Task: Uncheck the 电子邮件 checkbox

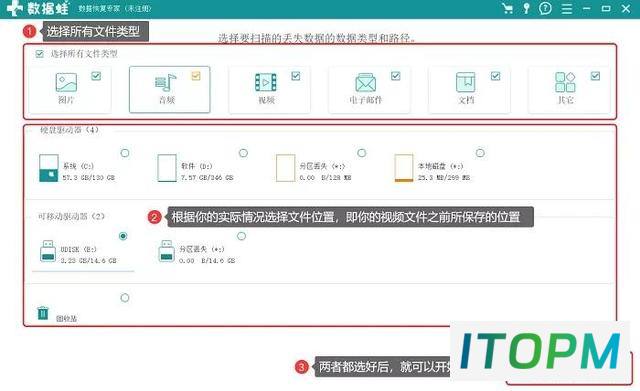Action: 396,76
